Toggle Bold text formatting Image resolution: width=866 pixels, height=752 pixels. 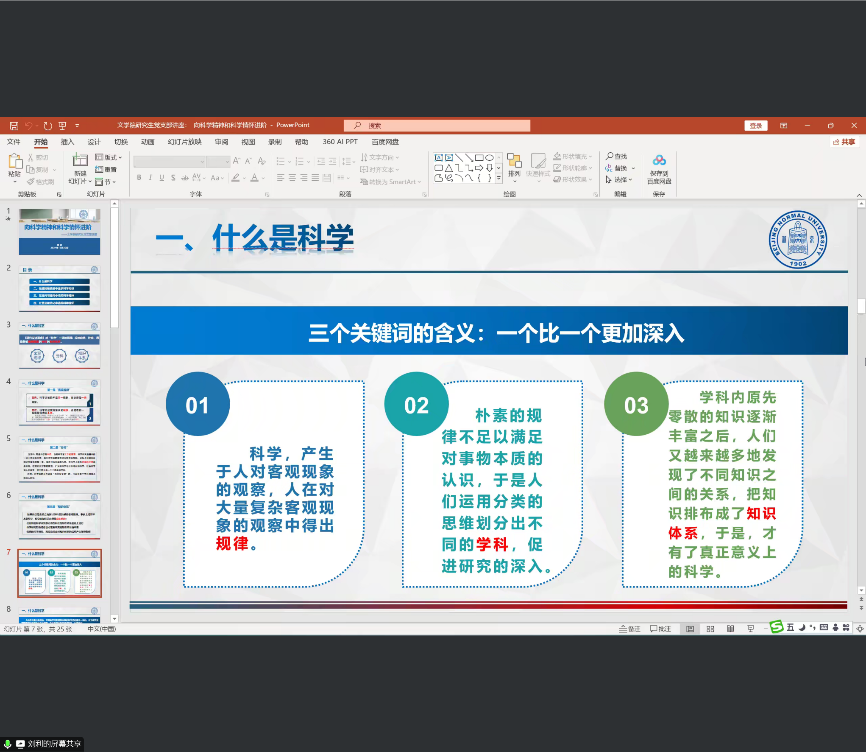click(x=138, y=178)
